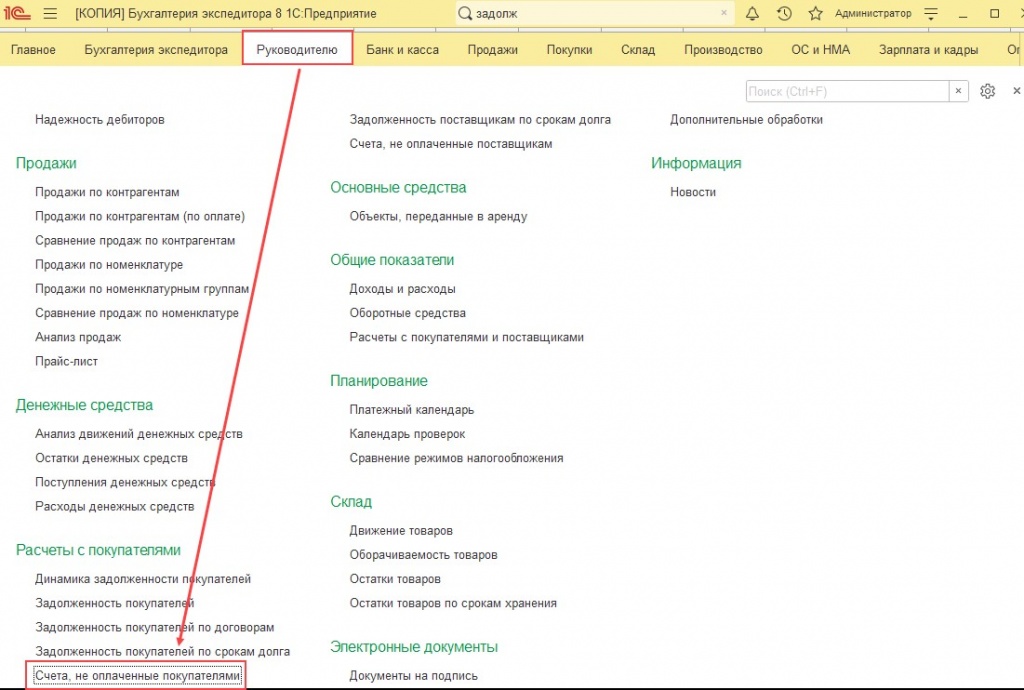Open Объекты, переданные в аренду
Image resolution: width=1024 pixels, height=690 pixels.
coord(438,216)
